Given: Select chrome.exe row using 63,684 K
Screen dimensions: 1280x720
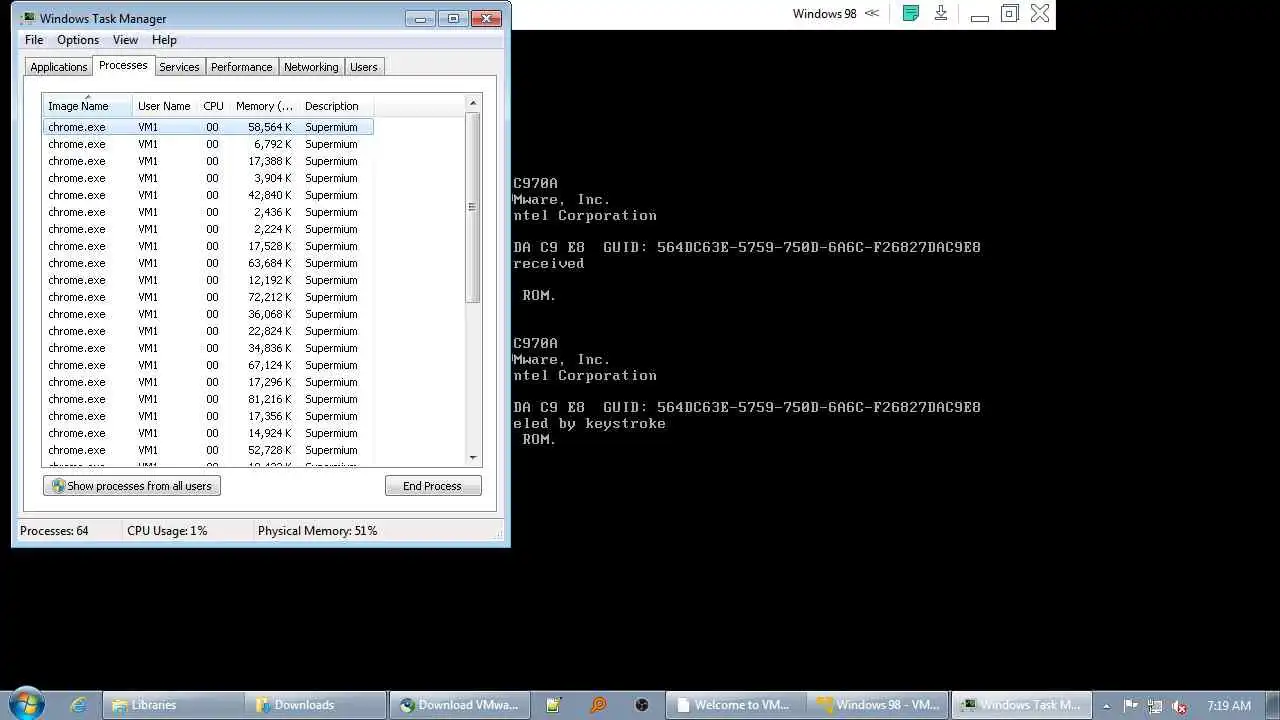Looking at the screenshot, I should coord(208,263).
